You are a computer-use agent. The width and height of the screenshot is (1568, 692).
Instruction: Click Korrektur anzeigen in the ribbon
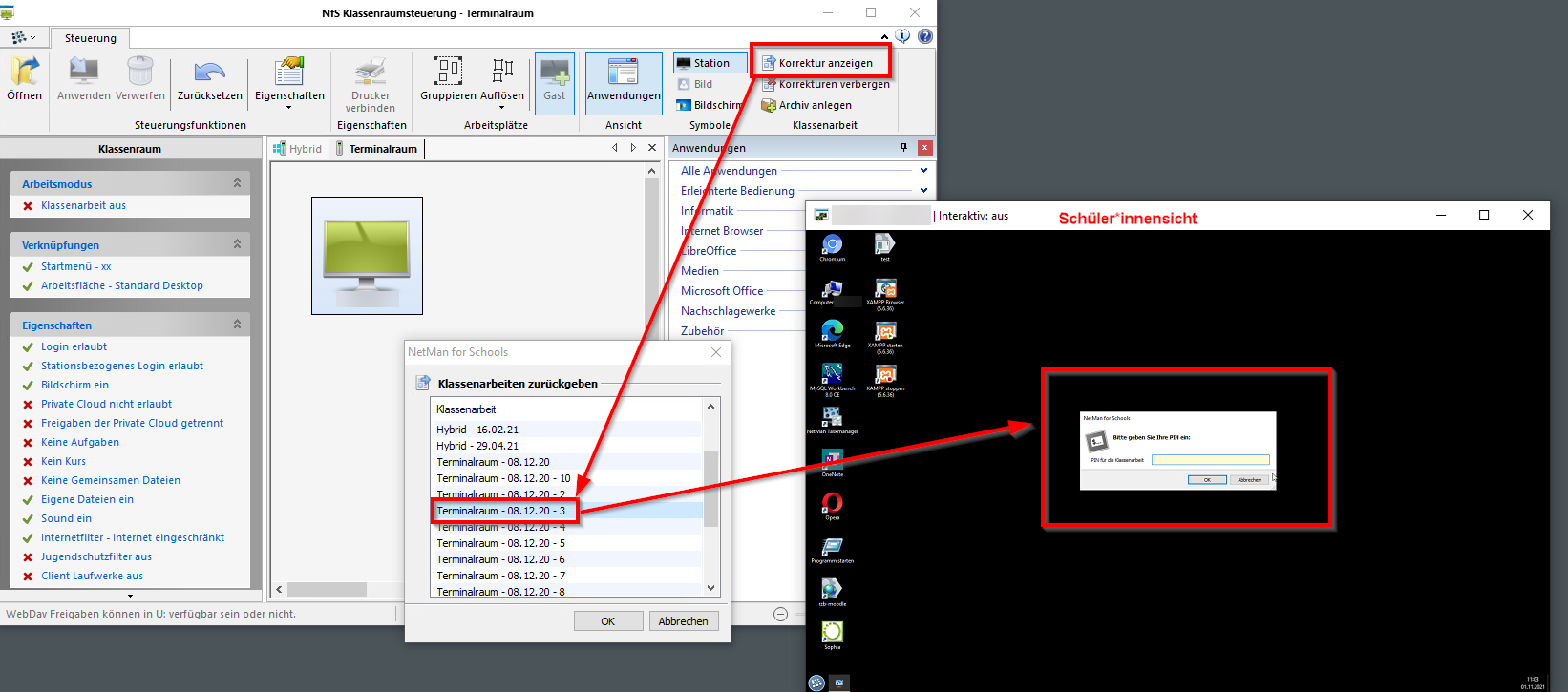coord(817,63)
